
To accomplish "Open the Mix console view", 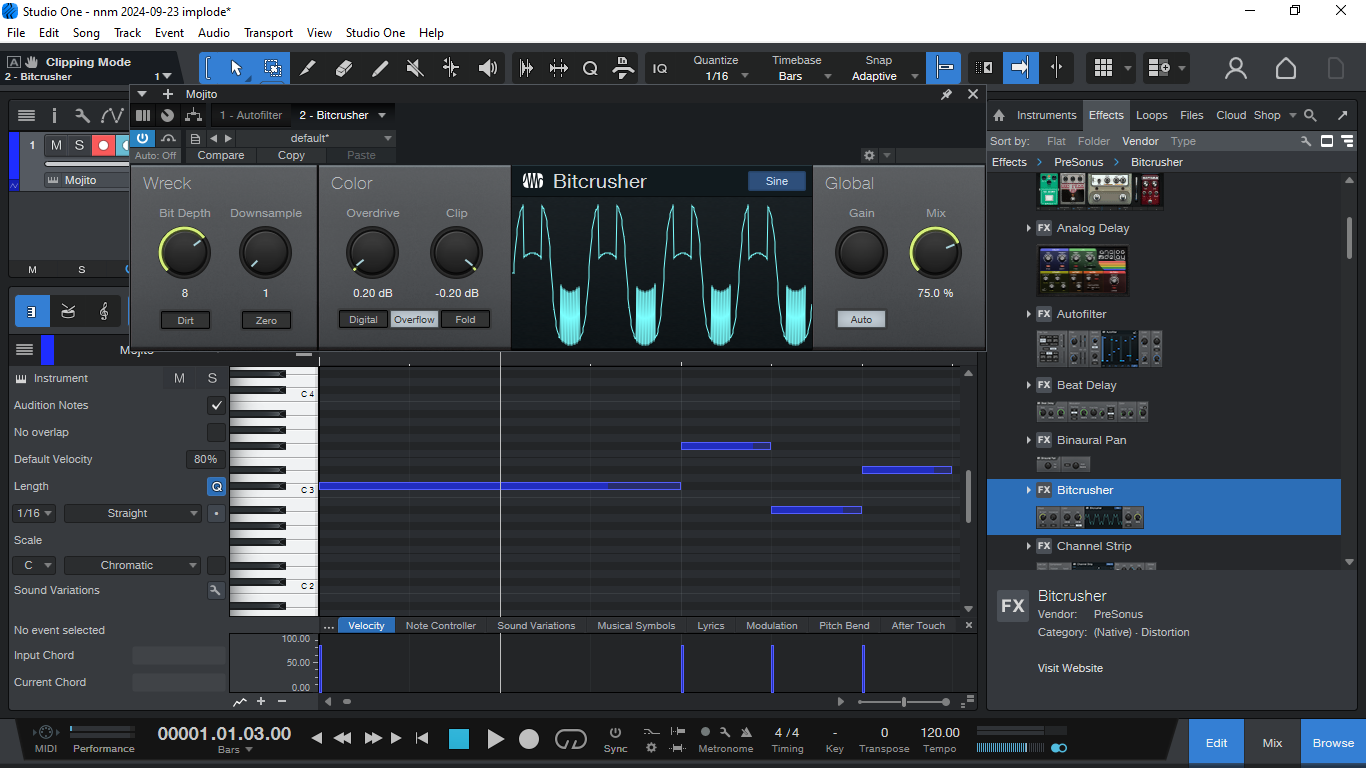I will click(x=1272, y=743).
